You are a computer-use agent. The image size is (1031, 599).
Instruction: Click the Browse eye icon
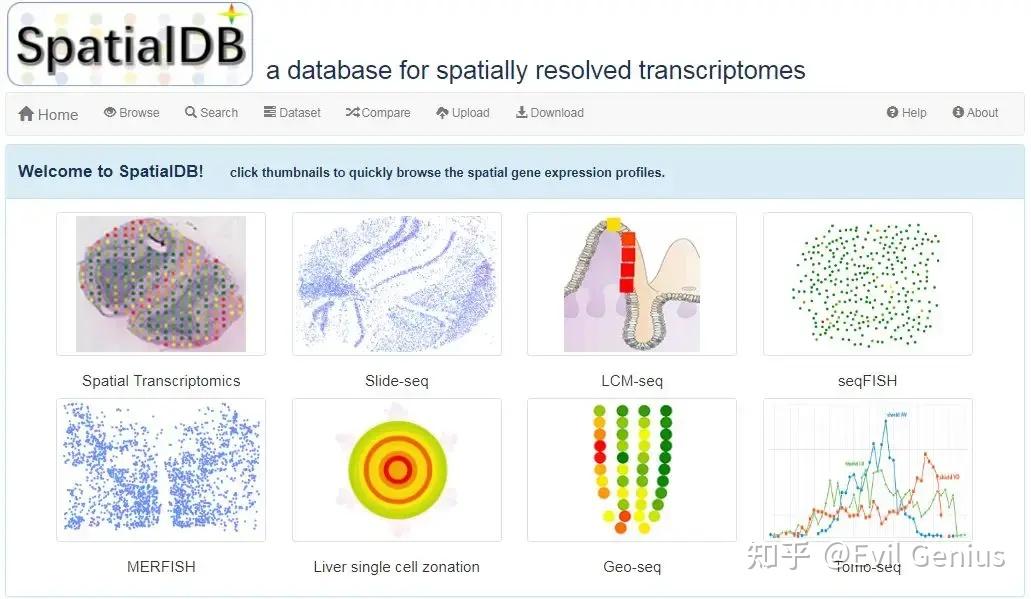[110, 113]
